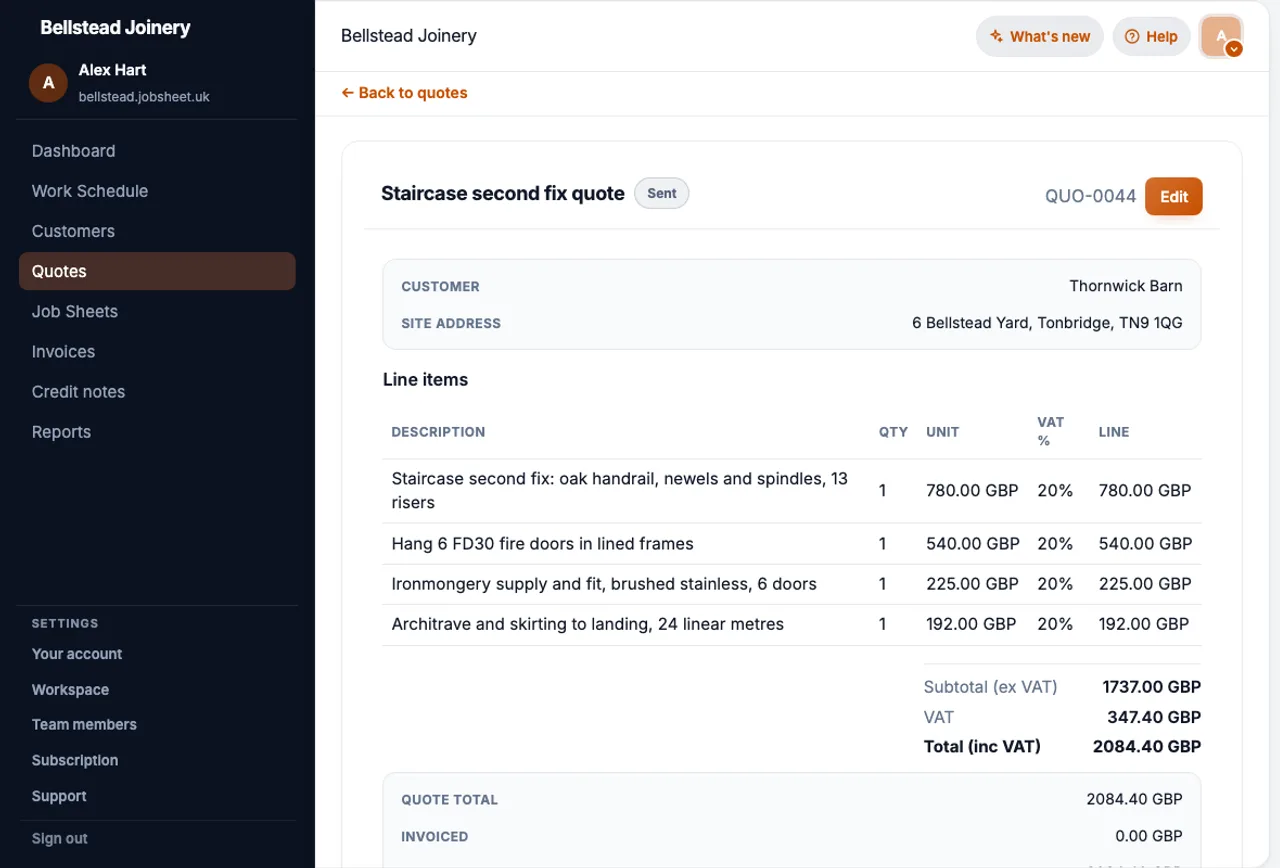Open Dashboard in the sidebar
This screenshot has width=1280, height=868.
(x=157, y=151)
